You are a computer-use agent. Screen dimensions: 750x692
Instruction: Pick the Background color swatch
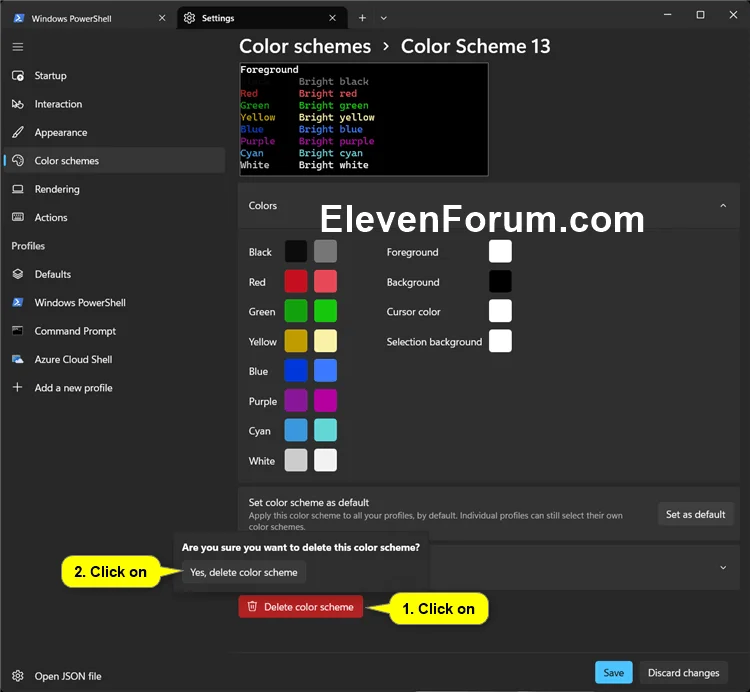(500, 281)
